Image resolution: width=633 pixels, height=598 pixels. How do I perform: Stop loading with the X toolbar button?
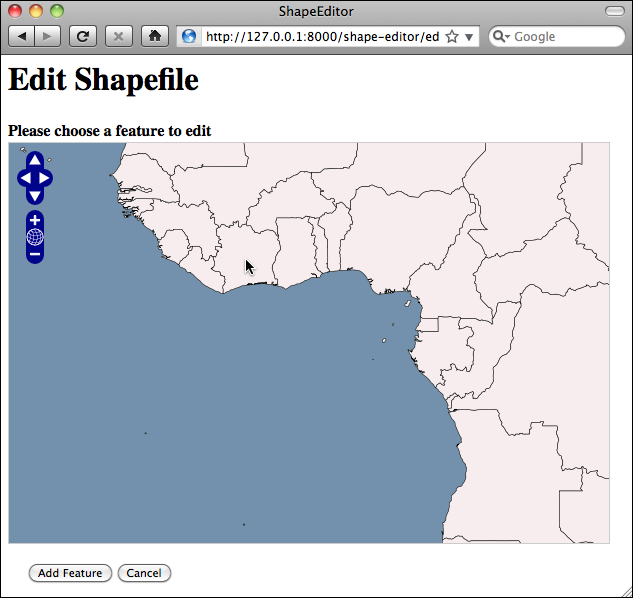tap(119, 37)
